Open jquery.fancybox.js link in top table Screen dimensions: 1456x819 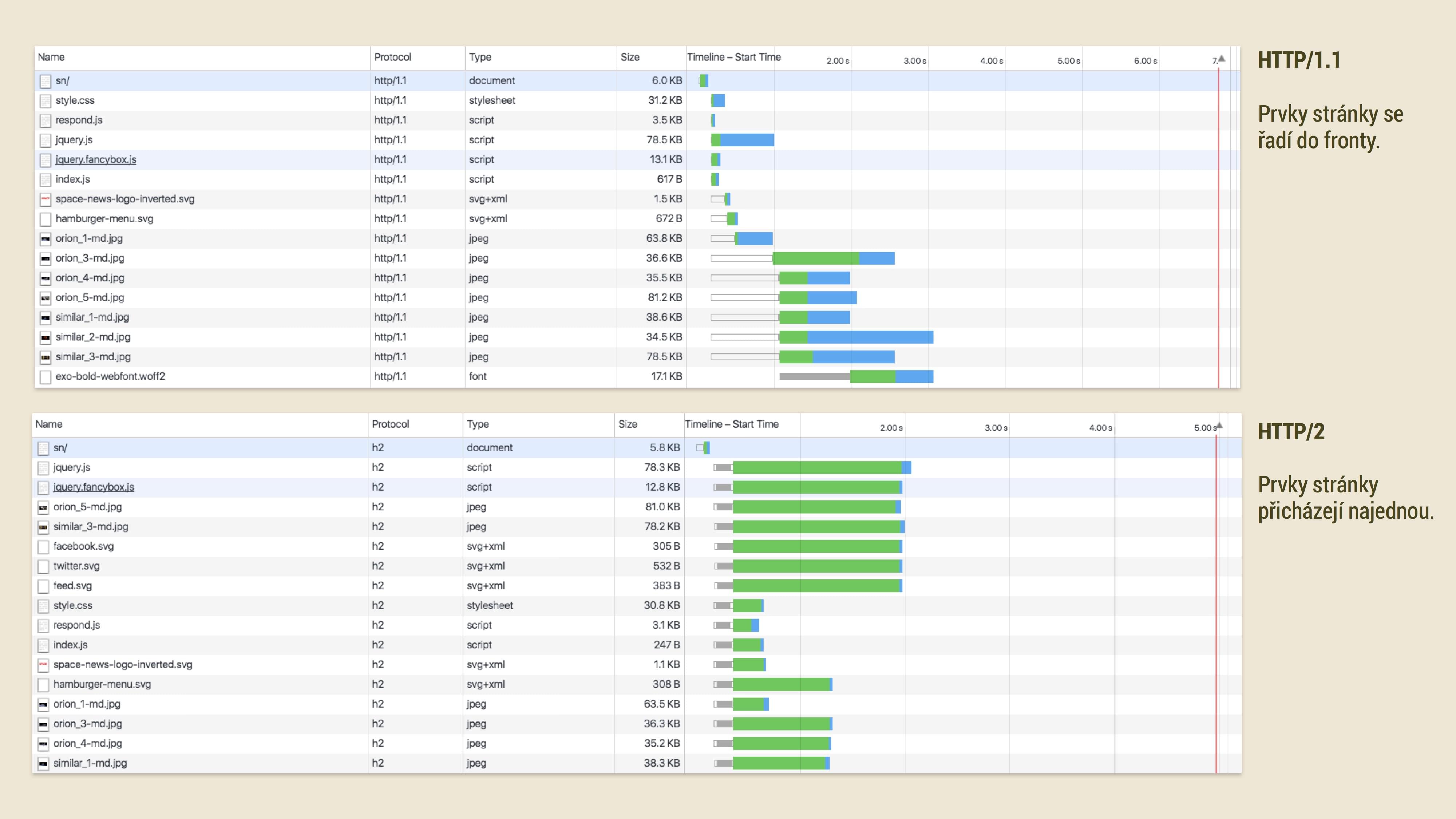(x=95, y=159)
